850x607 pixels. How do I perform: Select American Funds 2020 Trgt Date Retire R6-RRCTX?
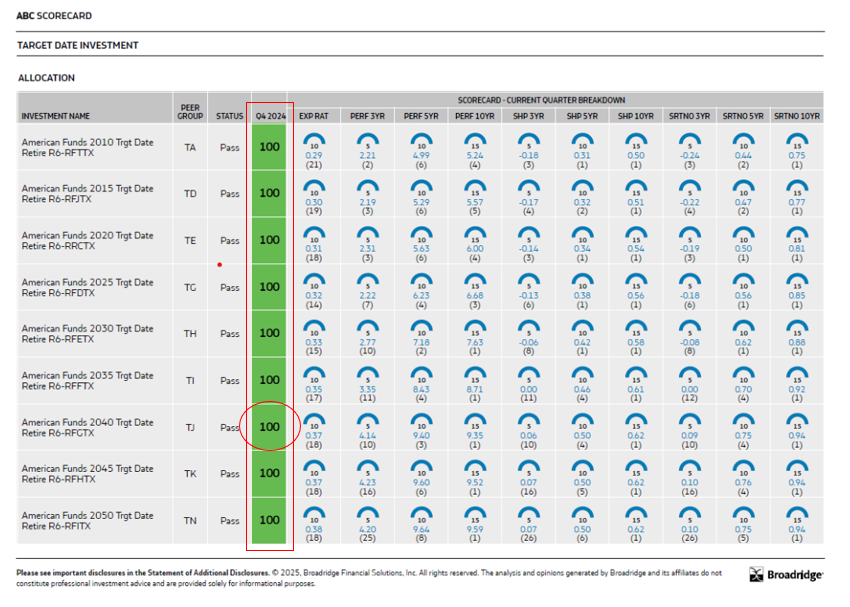87,241
